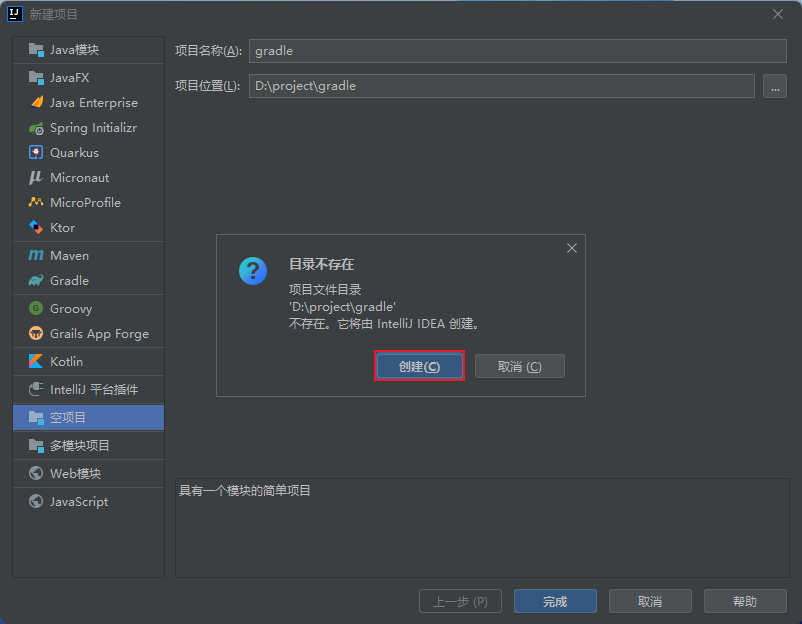Click the question mark icon in dialog
This screenshot has width=802, height=624.
click(253, 271)
